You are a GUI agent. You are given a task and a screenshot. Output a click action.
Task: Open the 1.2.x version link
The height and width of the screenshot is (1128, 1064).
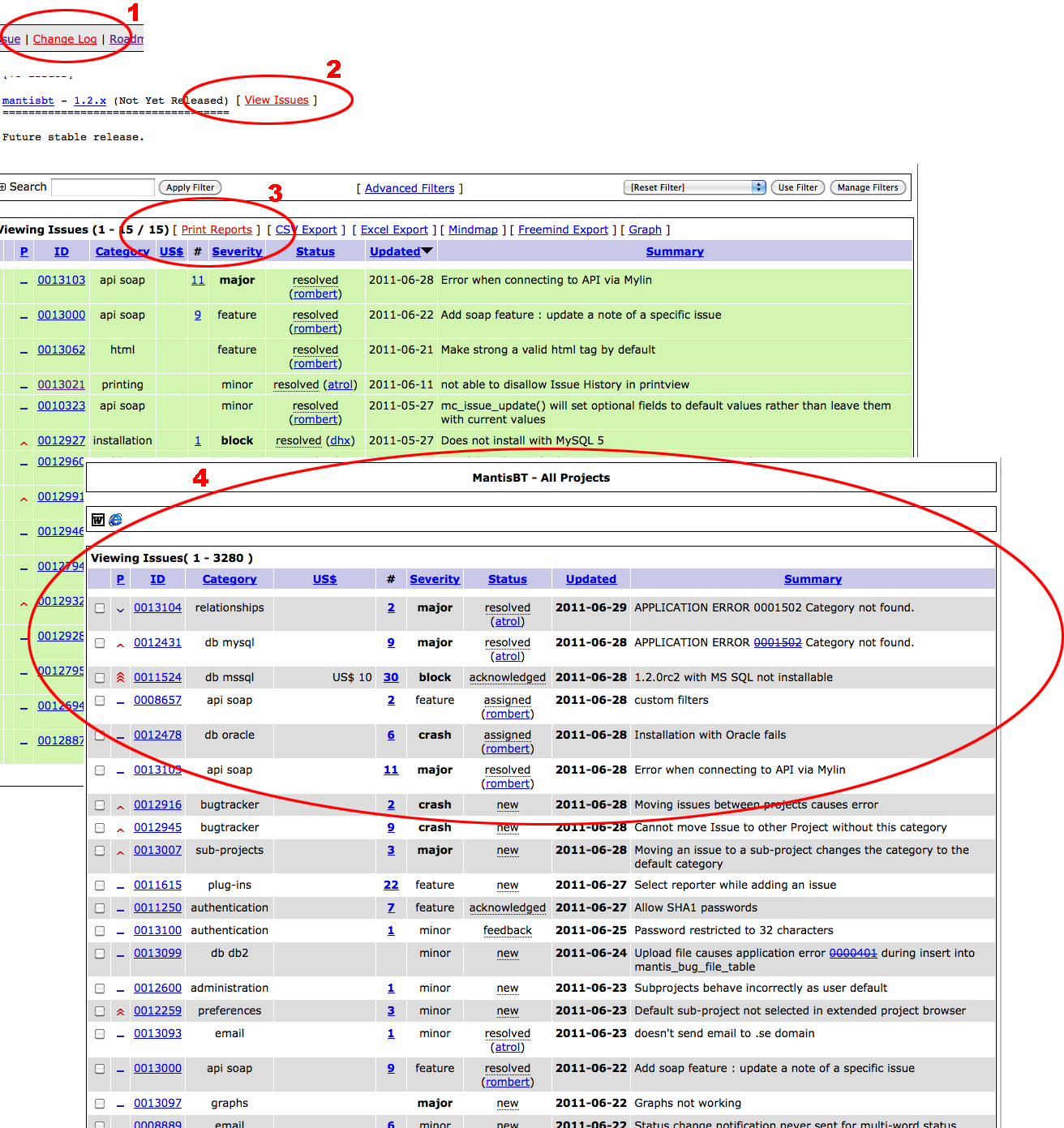click(90, 101)
